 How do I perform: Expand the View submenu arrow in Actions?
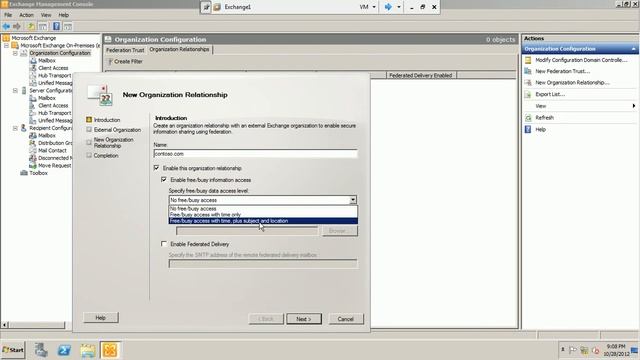633,106
